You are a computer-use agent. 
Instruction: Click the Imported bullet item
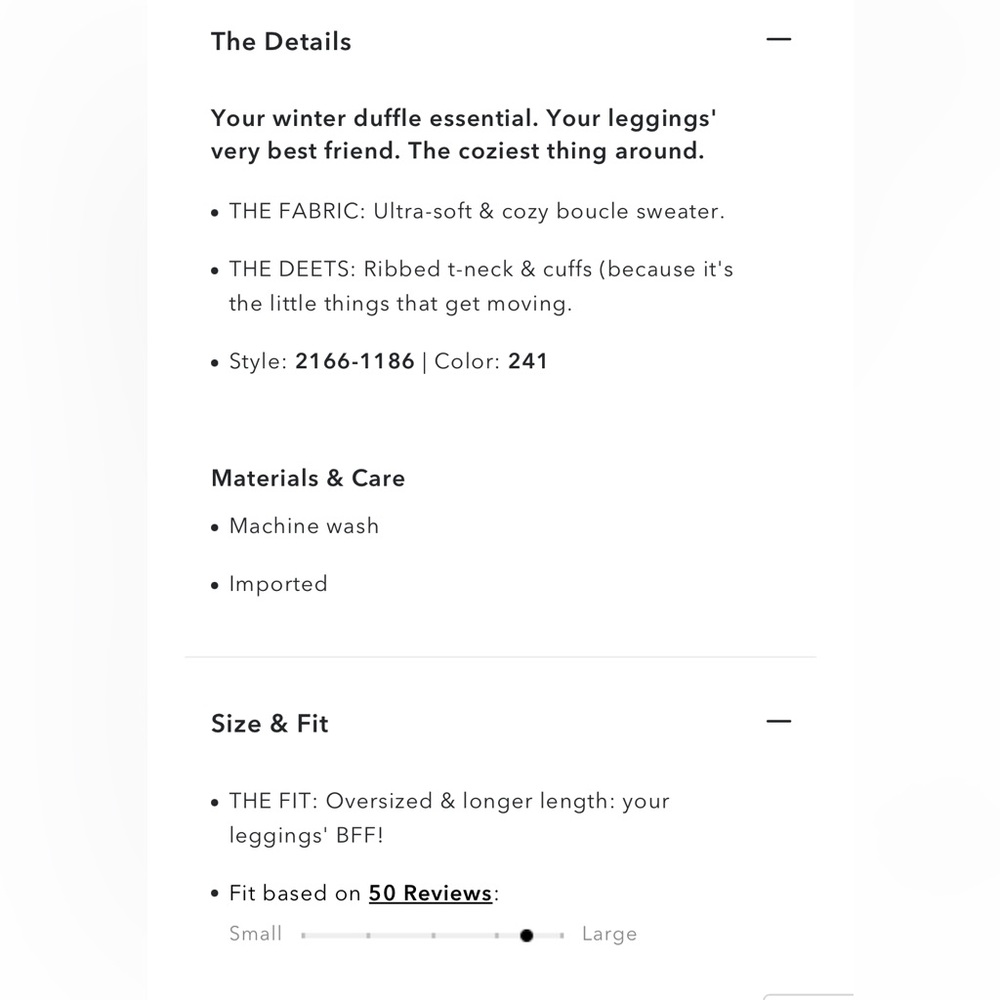(269, 584)
